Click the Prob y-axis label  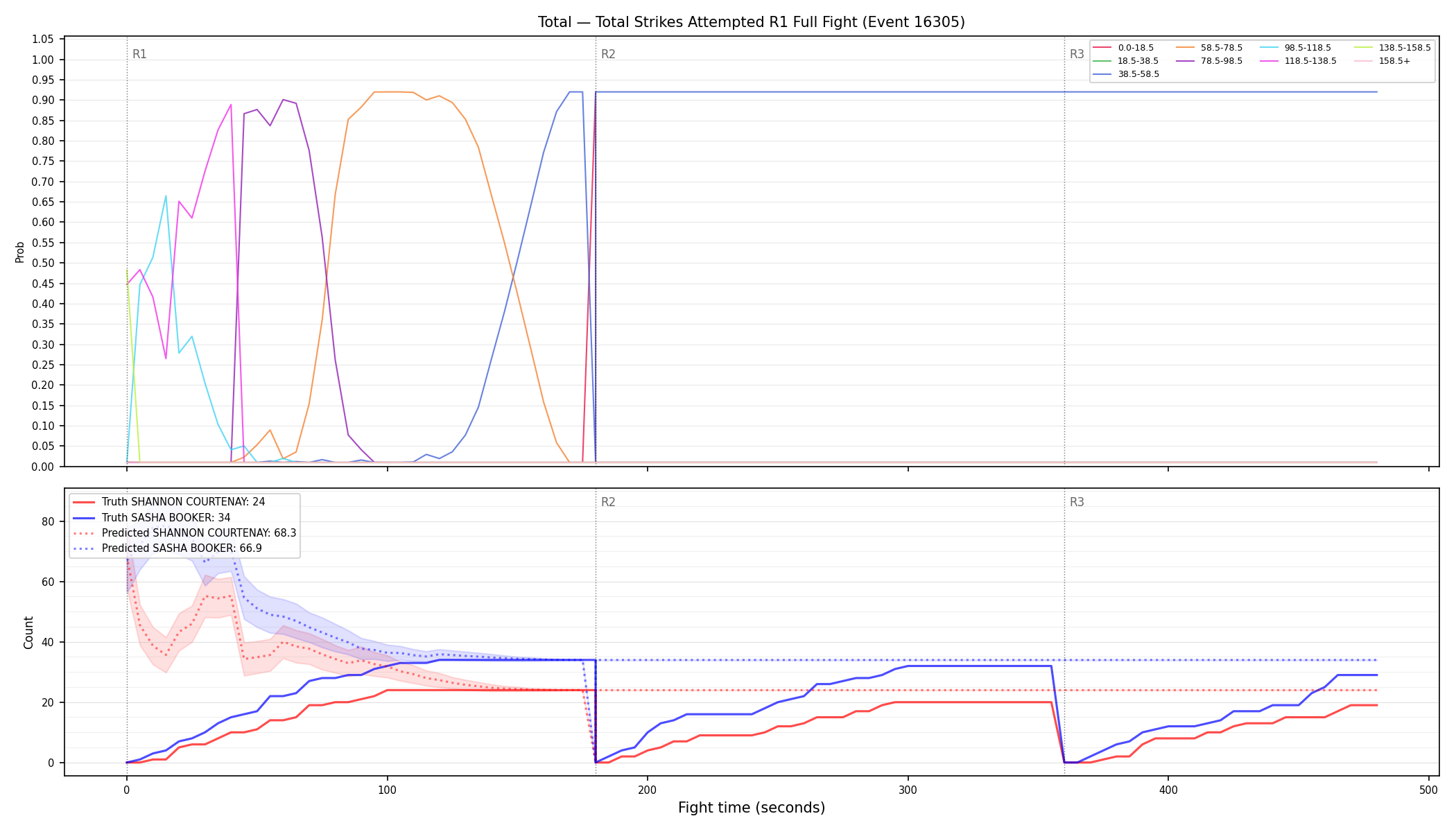pyautogui.click(x=20, y=252)
